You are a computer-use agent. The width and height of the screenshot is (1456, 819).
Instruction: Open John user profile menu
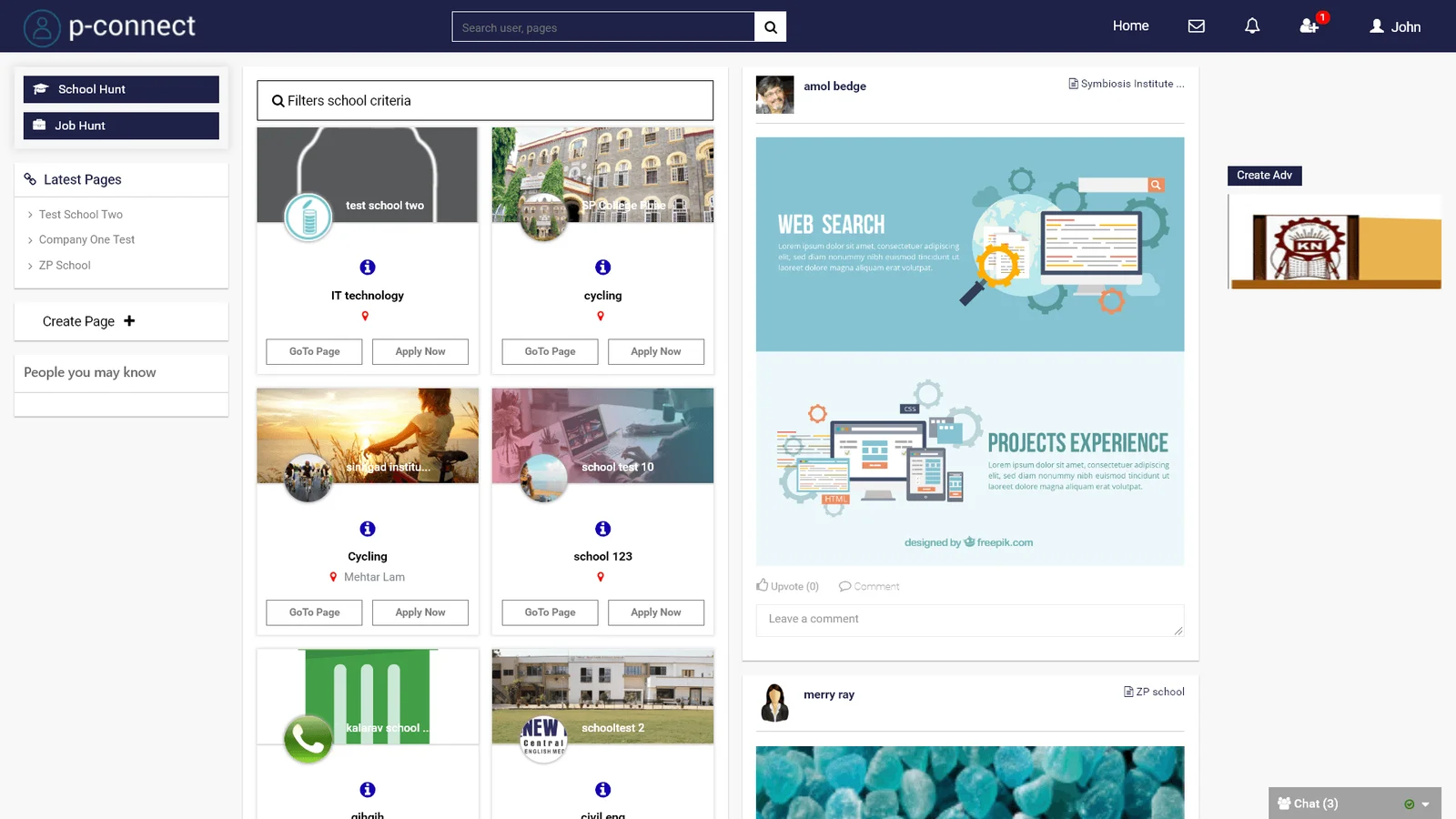[x=1395, y=26]
